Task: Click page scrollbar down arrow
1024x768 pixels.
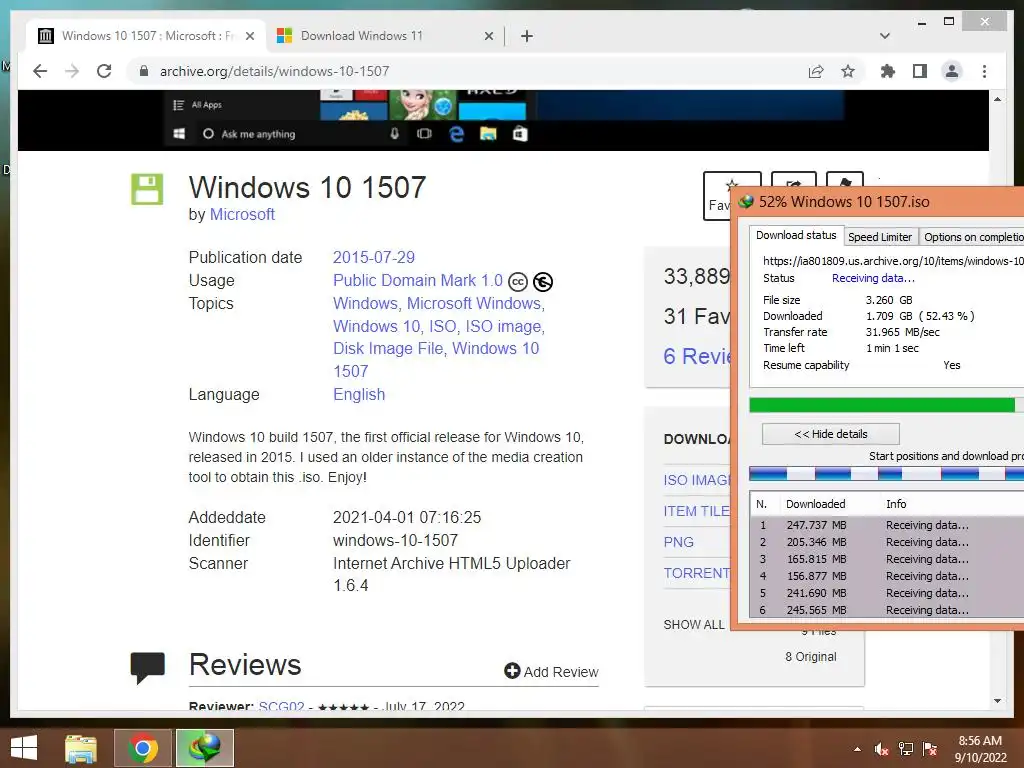Action: (x=997, y=701)
